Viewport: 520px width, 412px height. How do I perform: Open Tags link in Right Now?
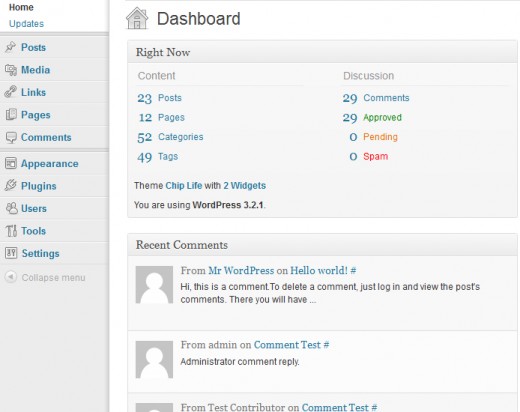point(168,156)
